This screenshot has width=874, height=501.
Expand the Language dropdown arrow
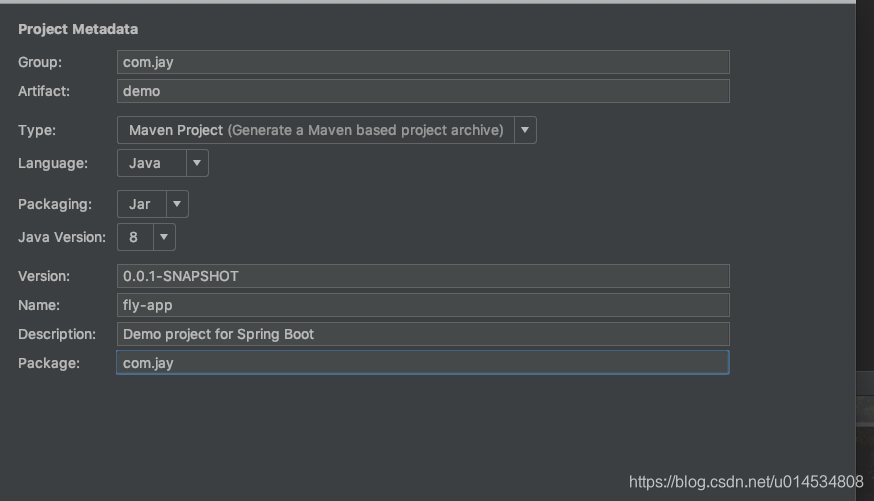click(197, 163)
